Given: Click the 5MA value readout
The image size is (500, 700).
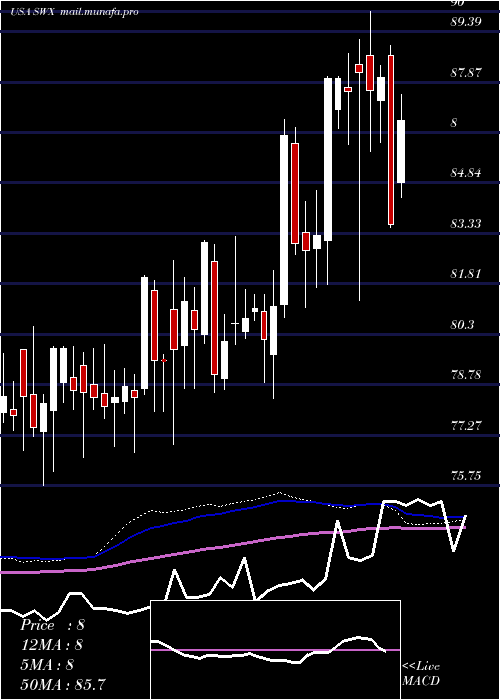Looking at the screenshot, I should (x=47, y=665).
